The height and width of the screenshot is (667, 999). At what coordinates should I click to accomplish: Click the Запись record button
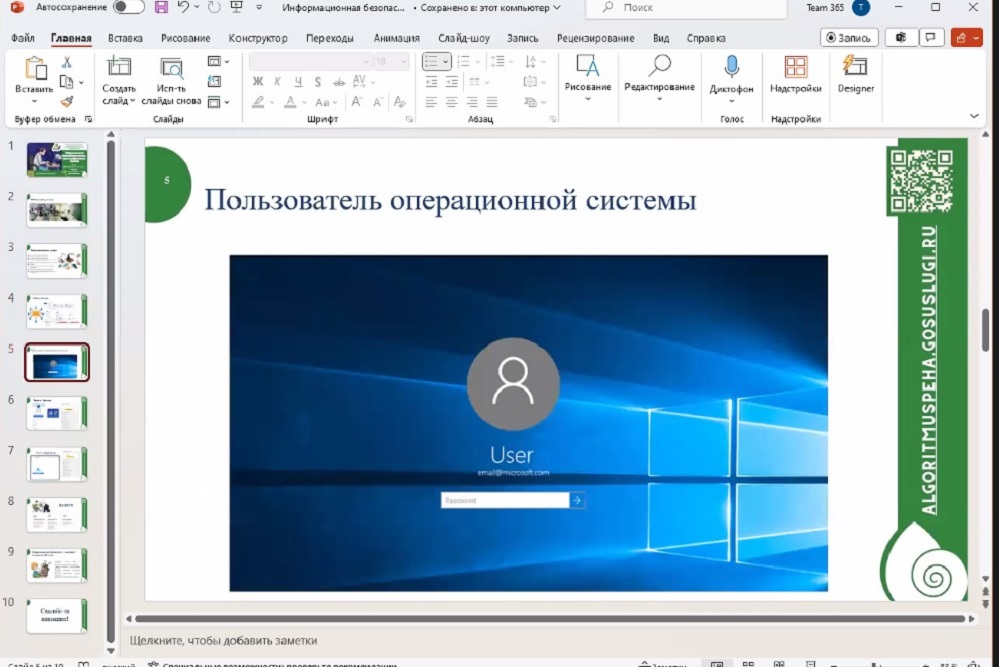(x=849, y=38)
